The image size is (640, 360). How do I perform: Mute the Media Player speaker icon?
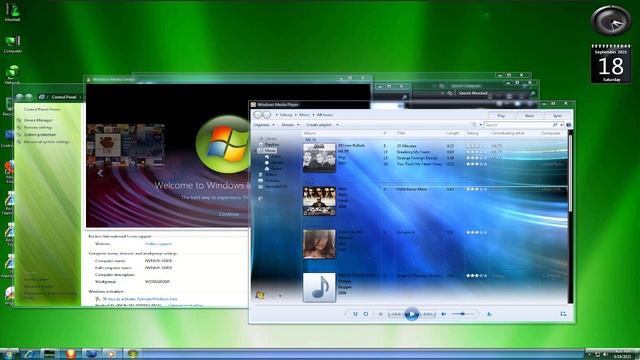(444, 314)
